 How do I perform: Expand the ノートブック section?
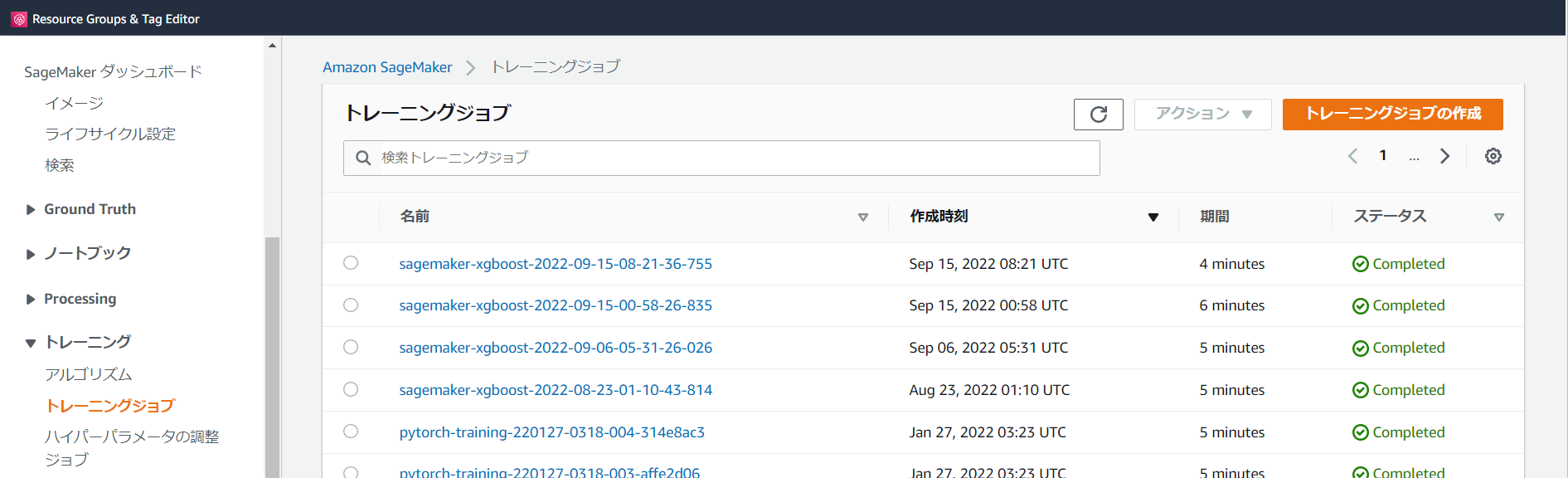click(x=31, y=254)
